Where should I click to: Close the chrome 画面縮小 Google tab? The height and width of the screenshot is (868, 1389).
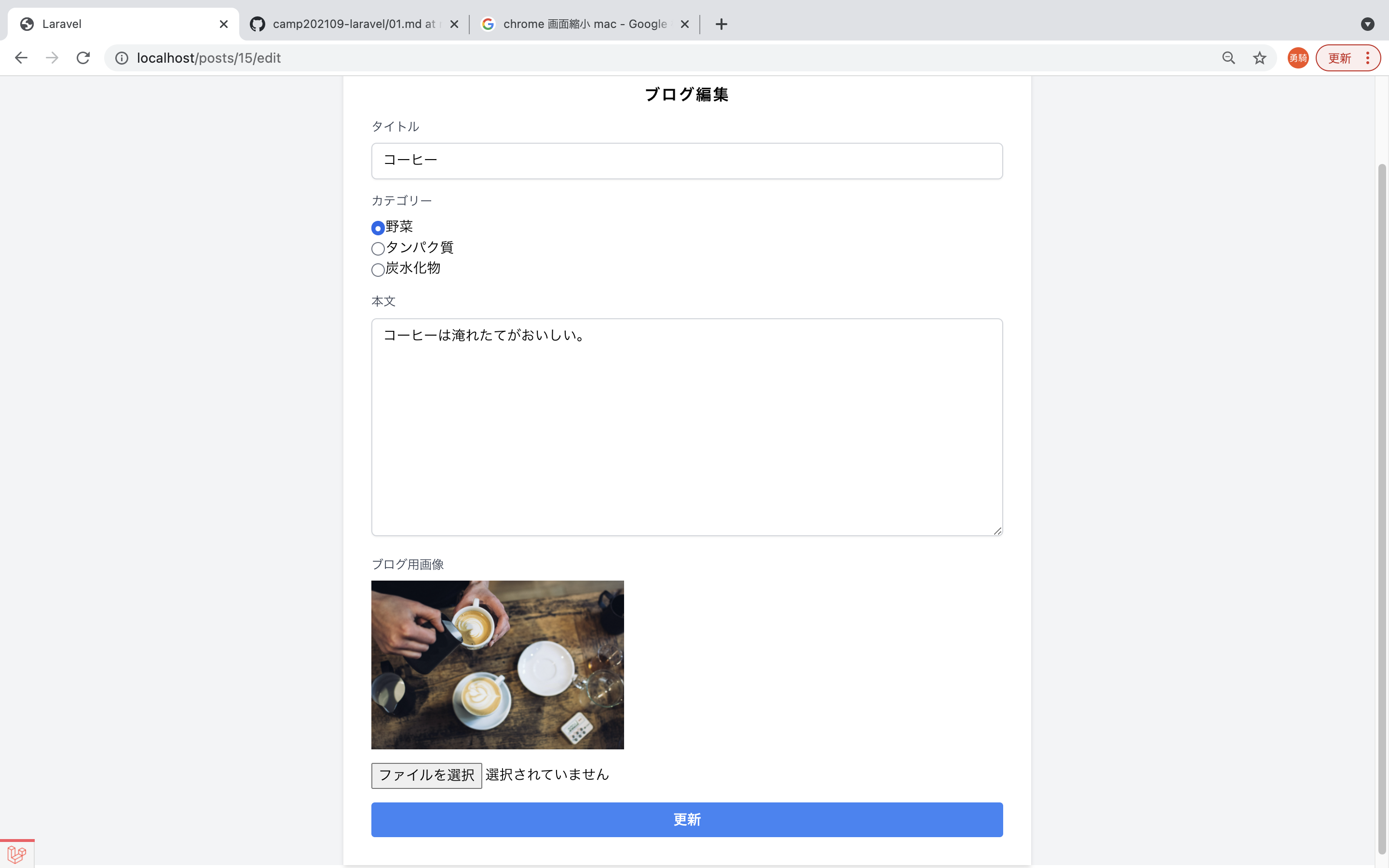pyautogui.click(x=685, y=24)
